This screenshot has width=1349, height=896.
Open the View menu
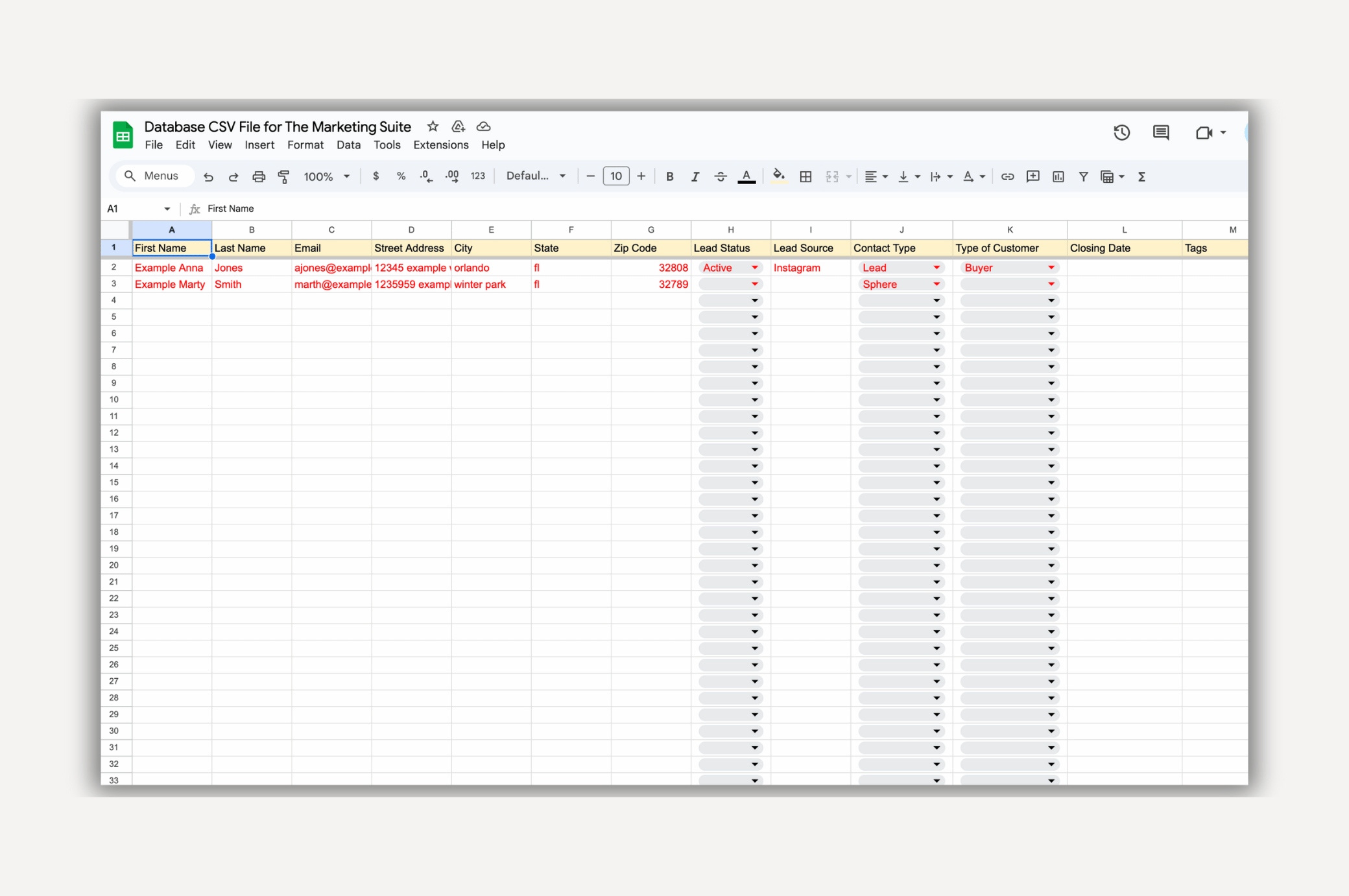click(220, 145)
